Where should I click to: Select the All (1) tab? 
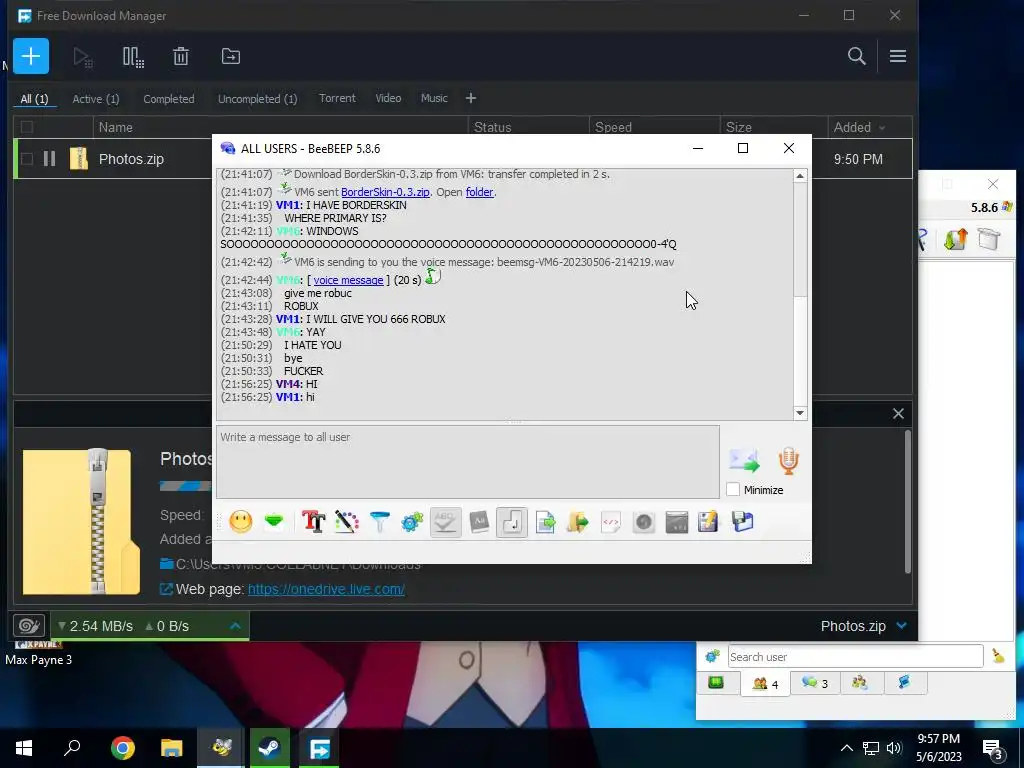pos(34,99)
